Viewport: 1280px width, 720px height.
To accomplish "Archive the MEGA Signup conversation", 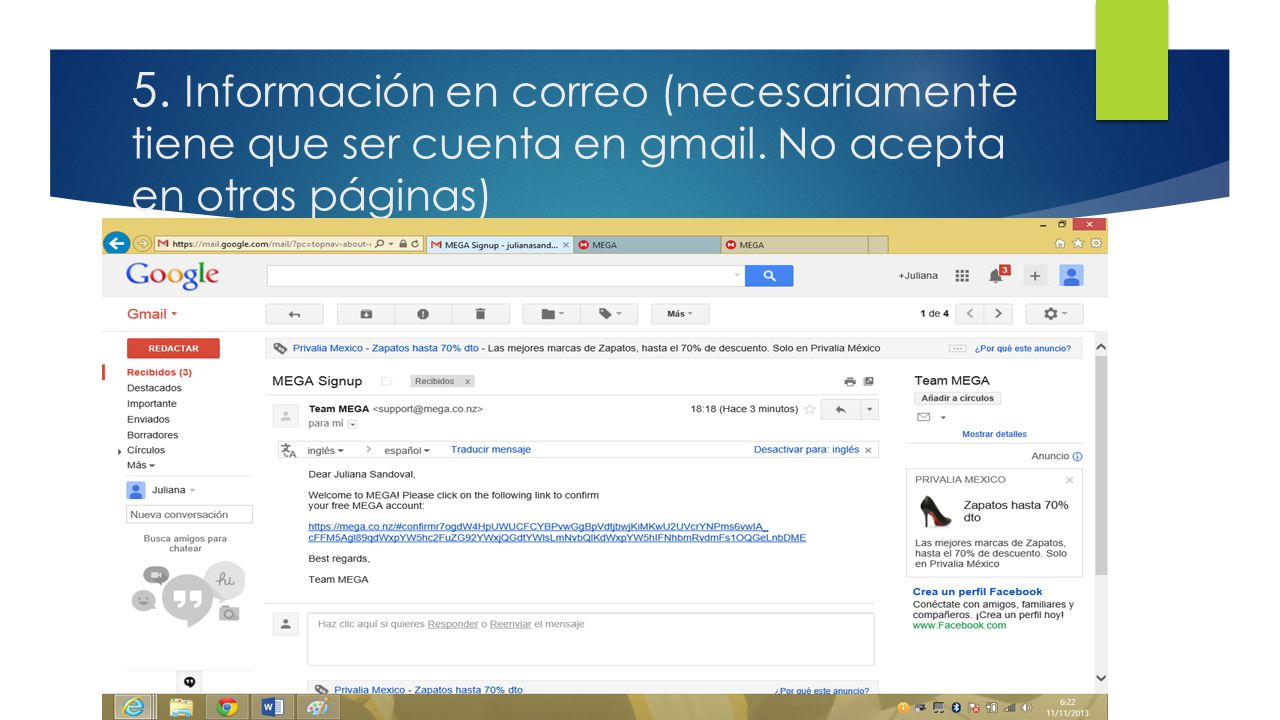I will 366,314.
